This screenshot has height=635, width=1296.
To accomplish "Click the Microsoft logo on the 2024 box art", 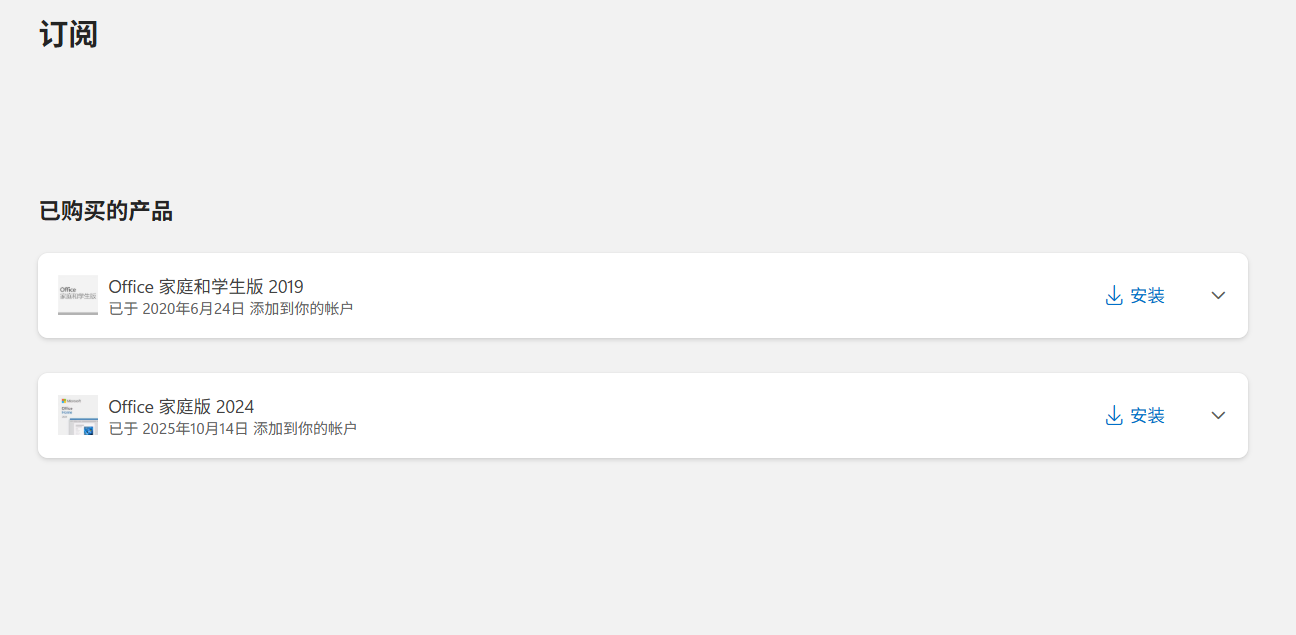I will click(71, 401).
